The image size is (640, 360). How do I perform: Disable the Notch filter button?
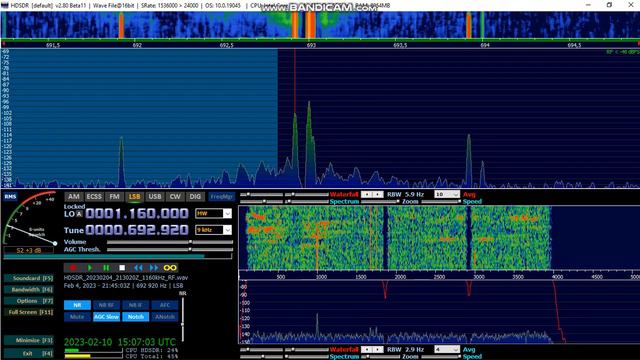(x=136, y=317)
